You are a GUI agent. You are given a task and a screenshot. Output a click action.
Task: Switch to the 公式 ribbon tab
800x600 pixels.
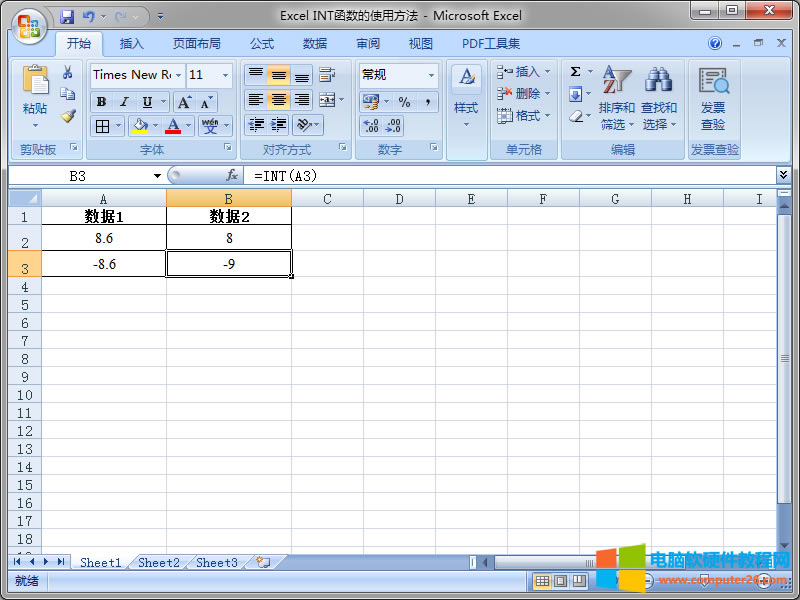[x=262, y=44]
